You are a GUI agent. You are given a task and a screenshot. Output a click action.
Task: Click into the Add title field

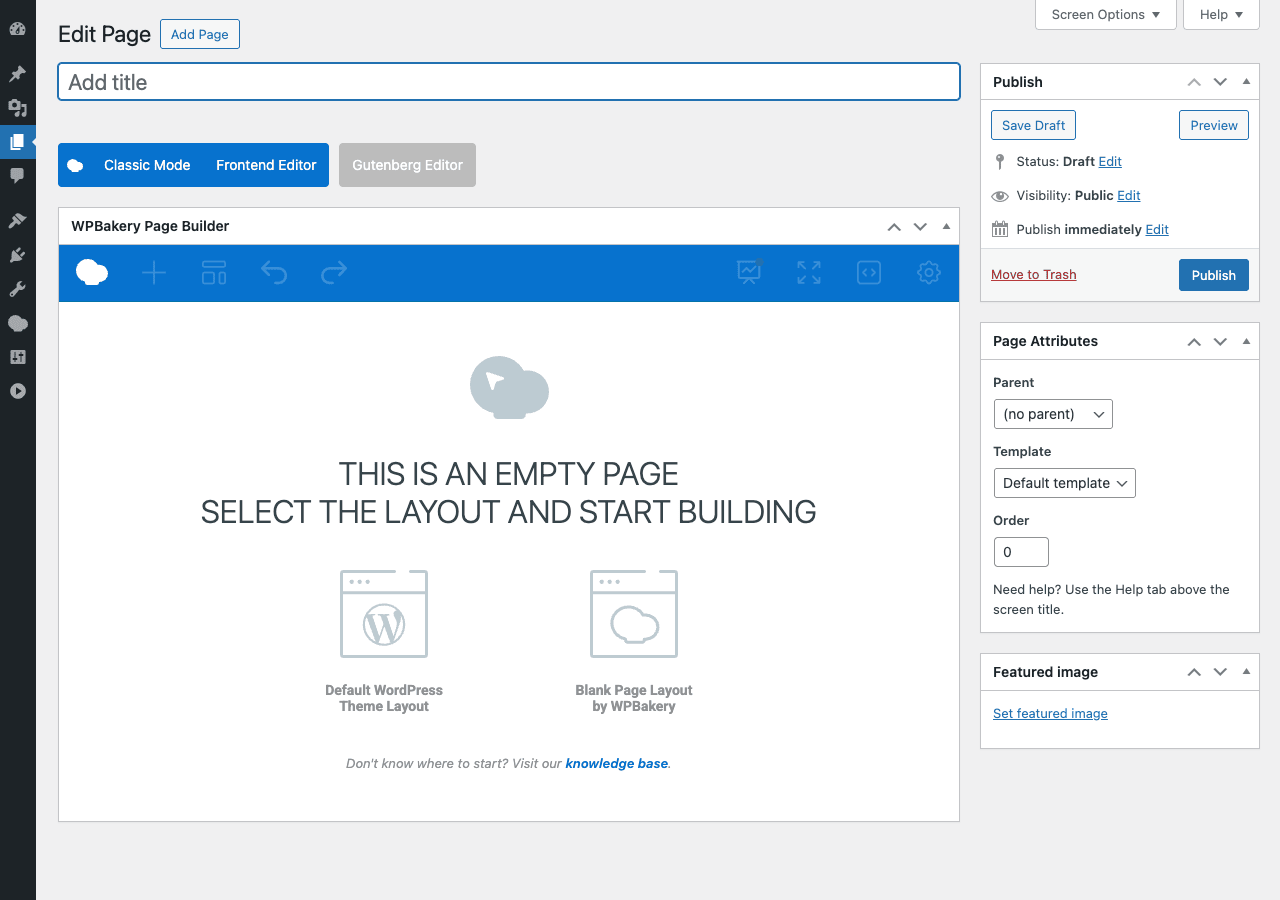click(x=509, y=82)
